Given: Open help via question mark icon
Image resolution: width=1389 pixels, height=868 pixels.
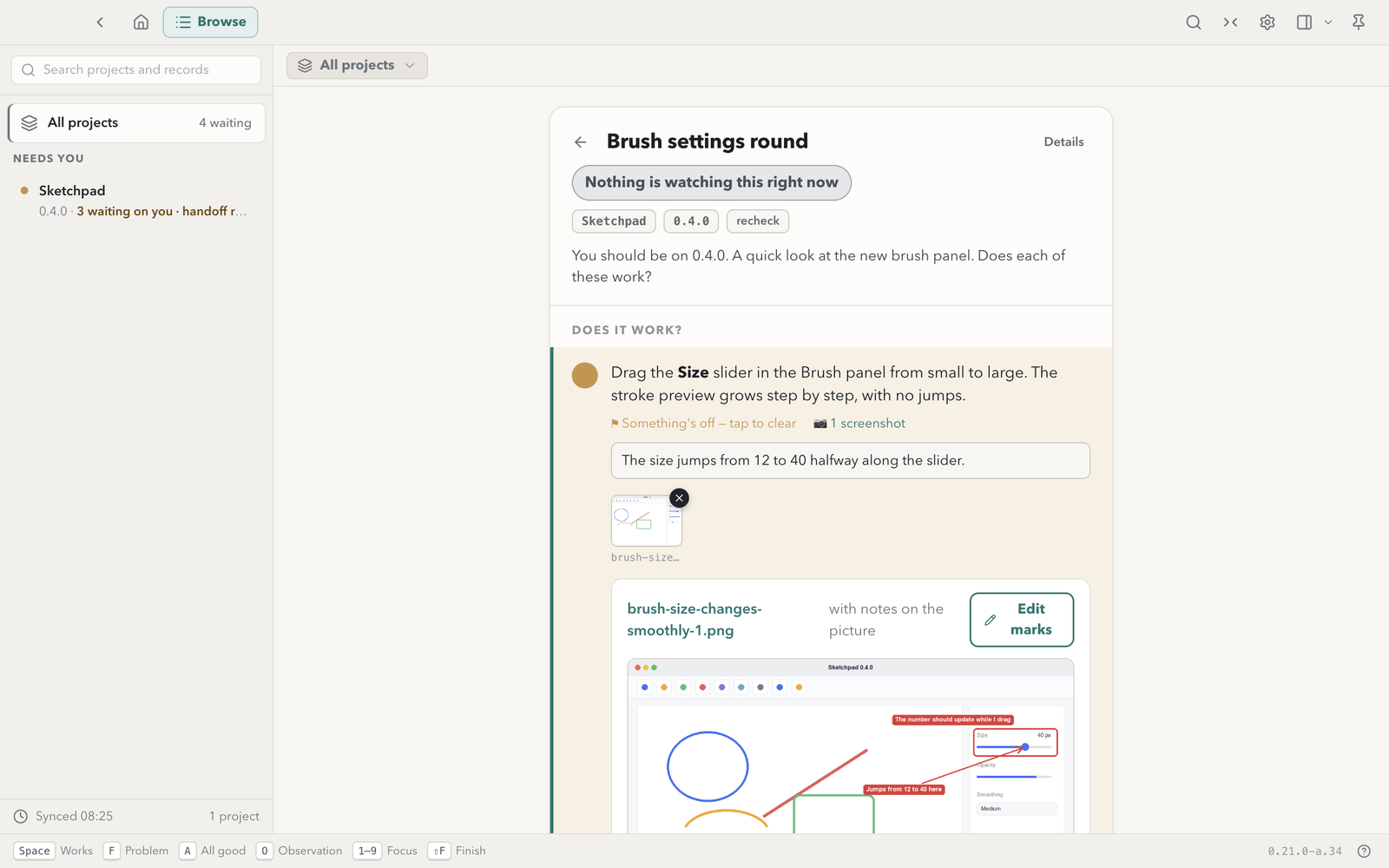Looking at the screenshot, I should [1364, 852].
